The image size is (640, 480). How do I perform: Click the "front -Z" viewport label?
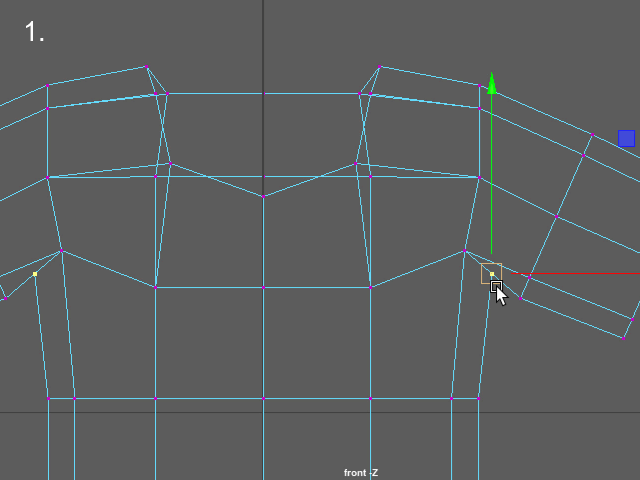click(x=361, y=472)
